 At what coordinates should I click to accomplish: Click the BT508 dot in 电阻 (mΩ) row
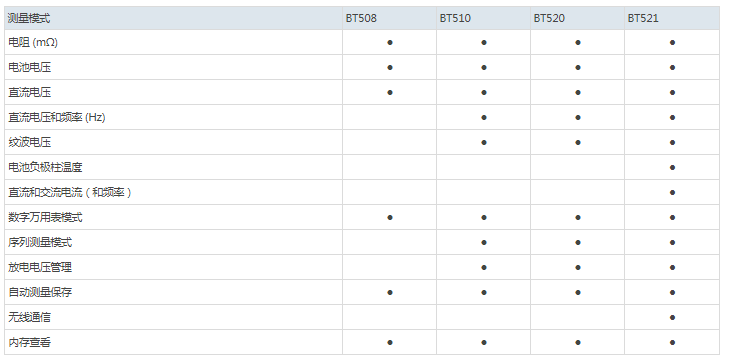coord(390,42)
